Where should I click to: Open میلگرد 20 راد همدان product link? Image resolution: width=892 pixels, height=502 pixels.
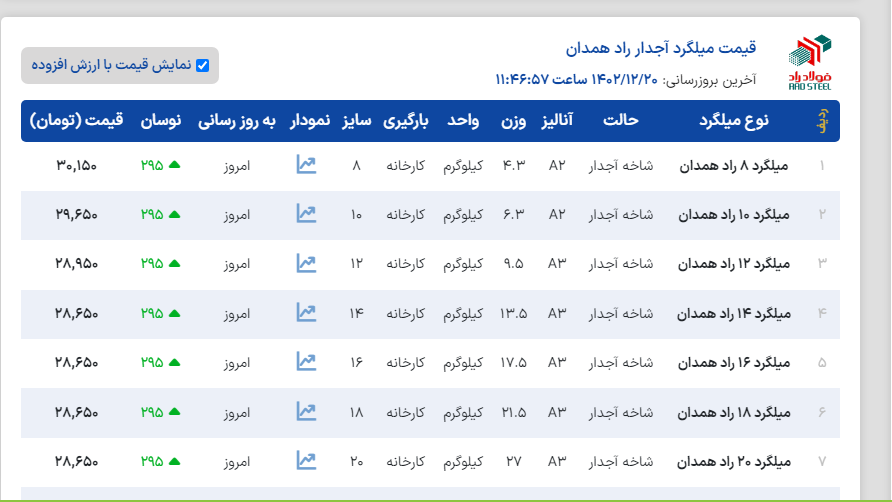(734, 461)
